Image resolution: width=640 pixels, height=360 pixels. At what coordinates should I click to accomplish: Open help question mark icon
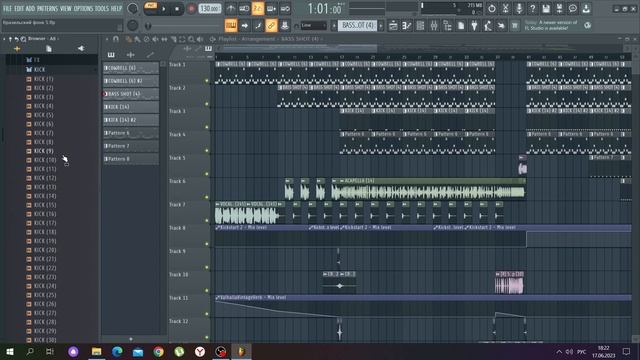click(x=532, y=9)
